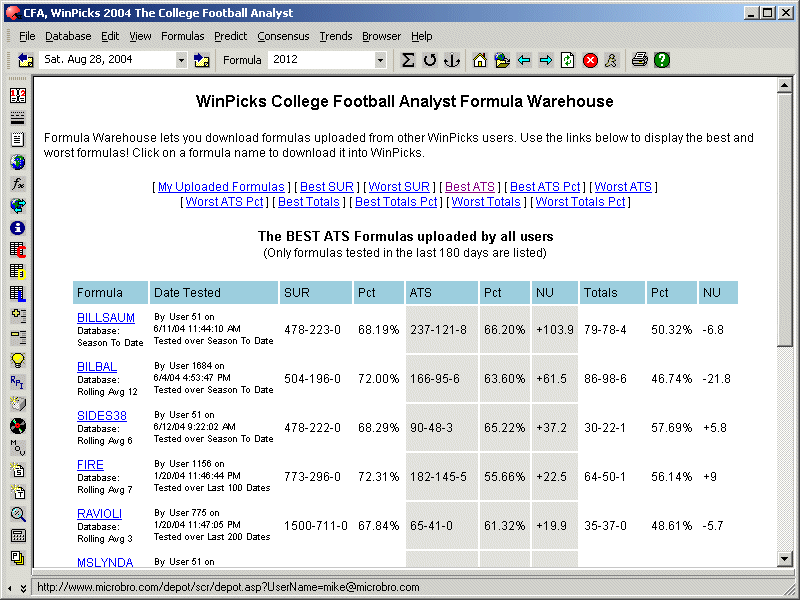Download the RAVIOLI formula link
Screen dimensions: 800x600
99,514
